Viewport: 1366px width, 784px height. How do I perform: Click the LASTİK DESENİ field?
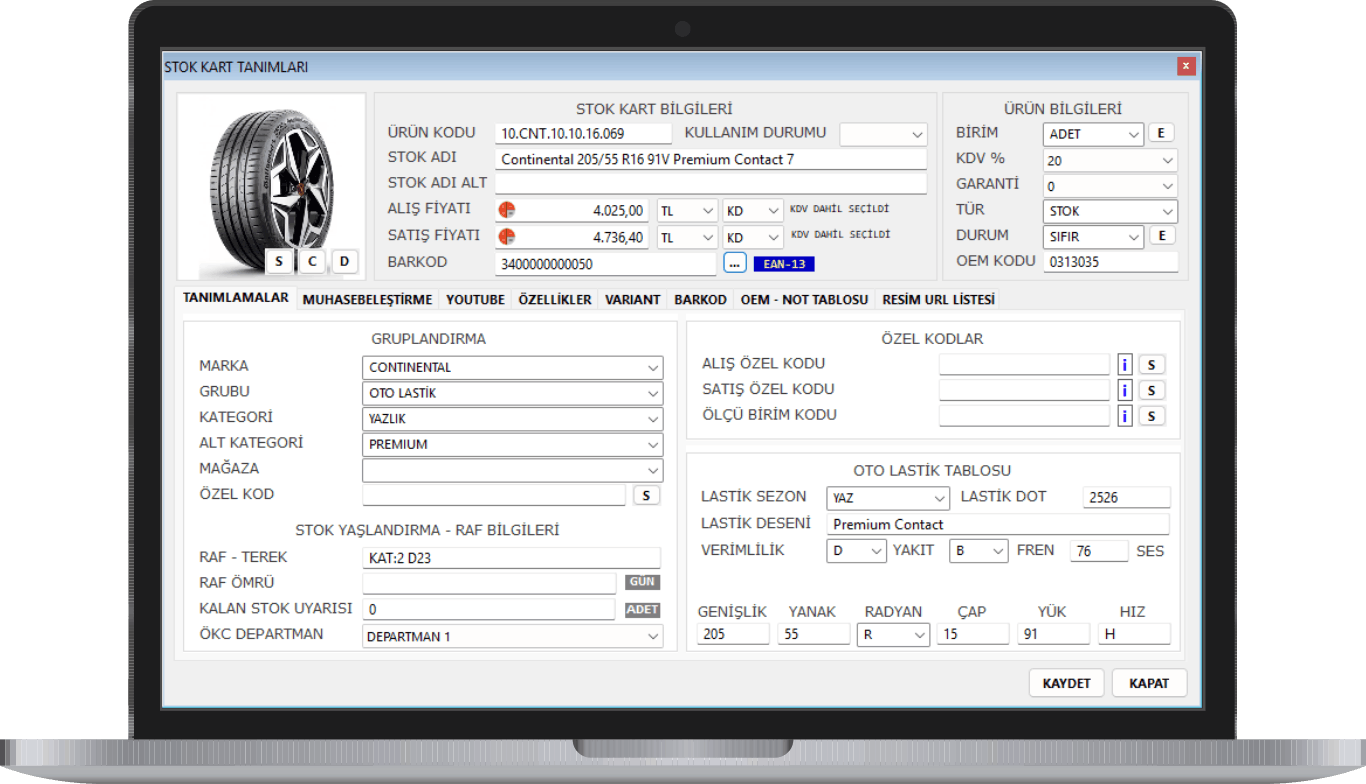998,524
